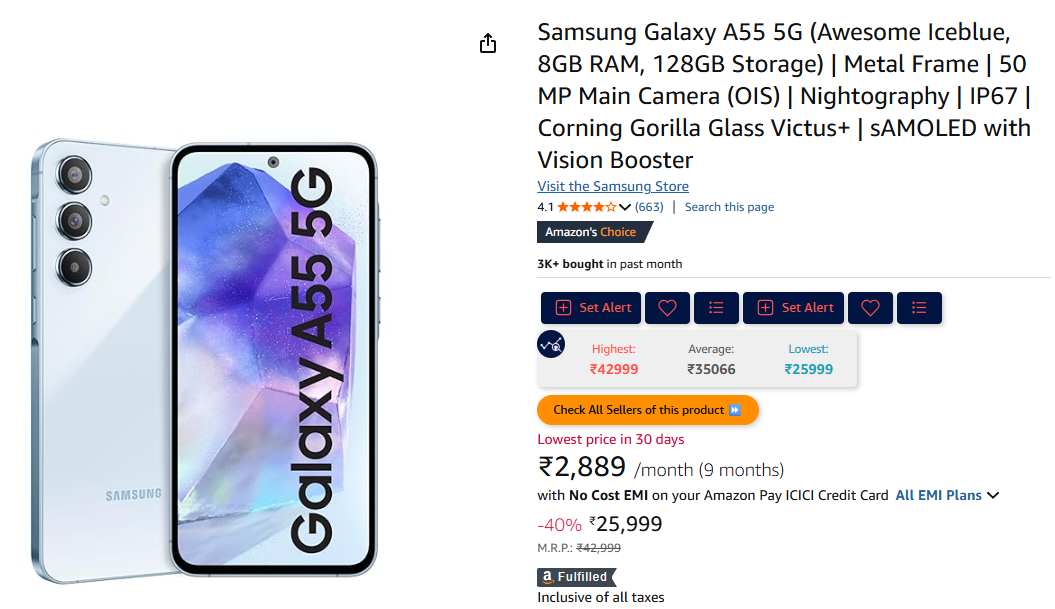Click the star rating icons
This screenshot has height=609, width=1055.
587,207
